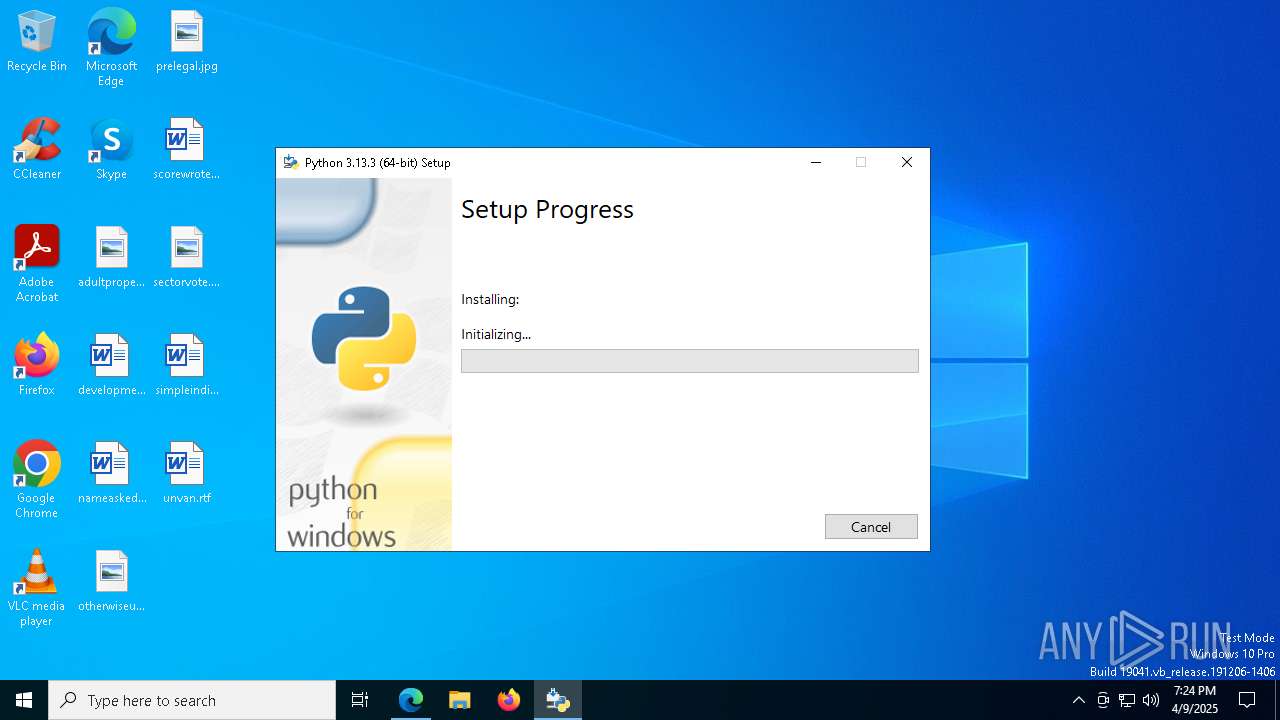Select the simpleindi Word document
Screen dimensions: 1280x720
click(x=187, y=366)
